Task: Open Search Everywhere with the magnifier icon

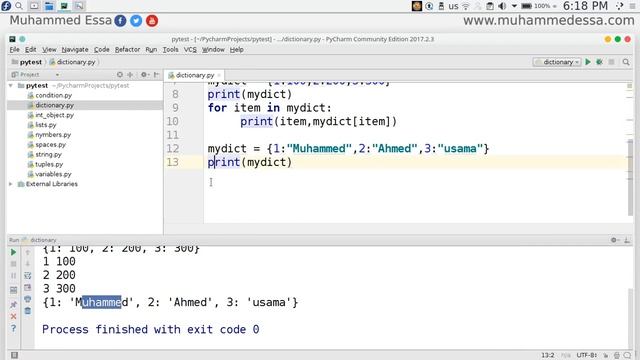Action: point(626,62)
